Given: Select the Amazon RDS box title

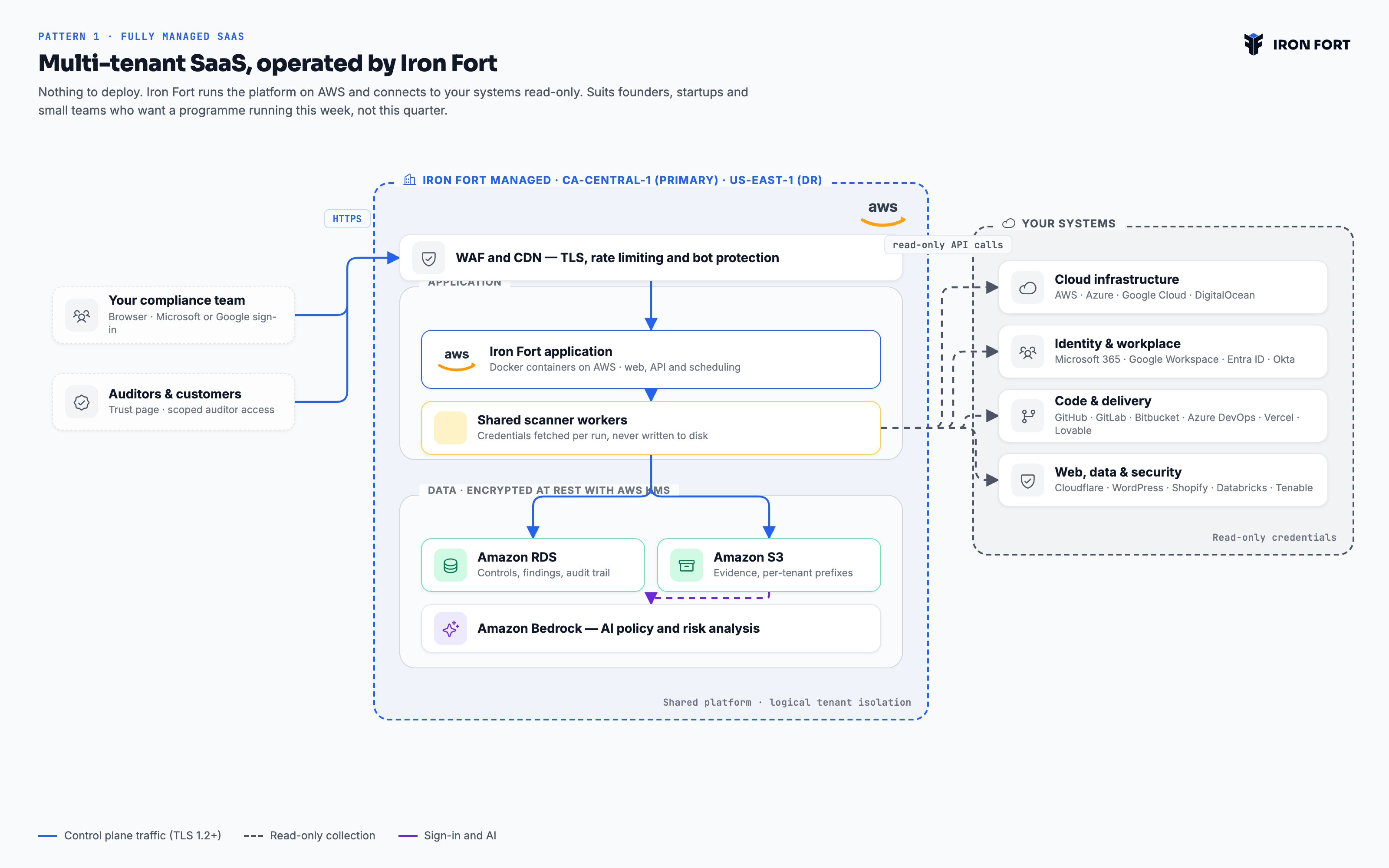Looking at the screenshot, I should [x=517, y=557].
